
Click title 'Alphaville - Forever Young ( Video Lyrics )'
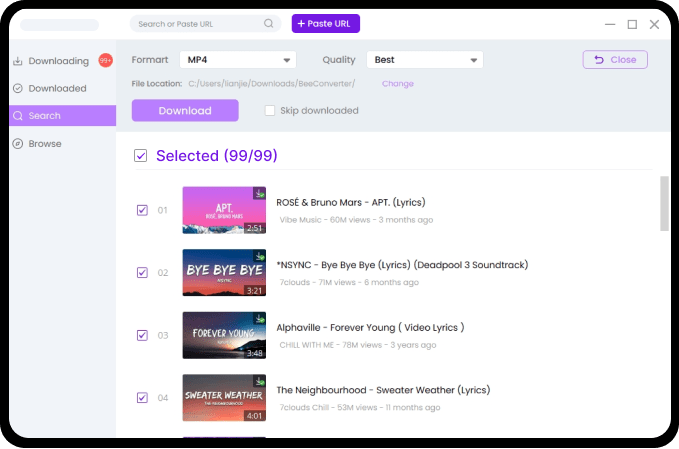point(370,327)
